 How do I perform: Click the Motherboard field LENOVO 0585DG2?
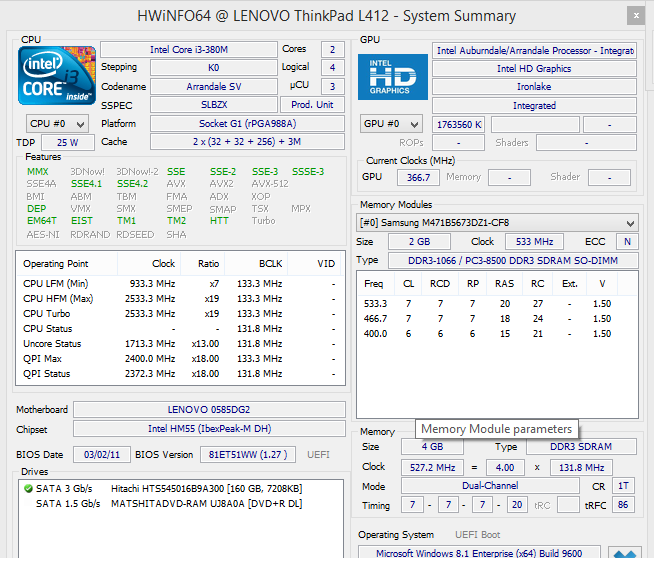coord(209,409)
